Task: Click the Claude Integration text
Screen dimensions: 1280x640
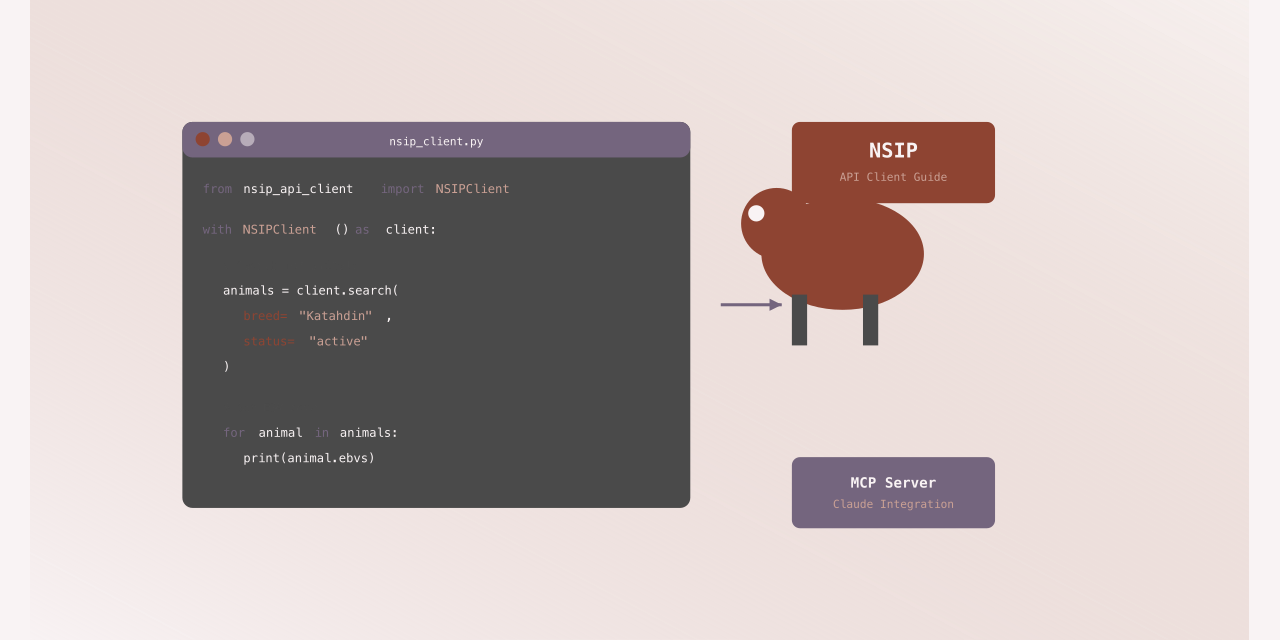Action: point(893,504)
